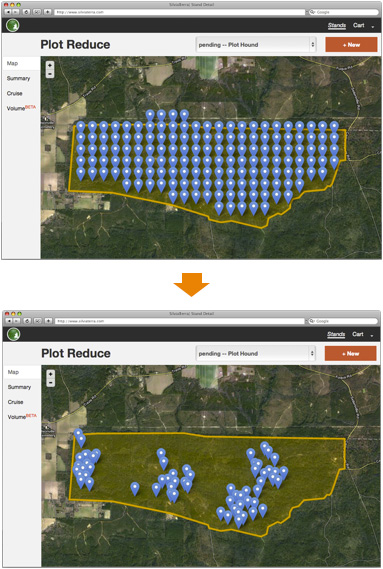The height and width of the screenshot is (569, 383).
Task: Open Cart in the pin-grid window
Action: pyautogui.click(x=359, y=25)
